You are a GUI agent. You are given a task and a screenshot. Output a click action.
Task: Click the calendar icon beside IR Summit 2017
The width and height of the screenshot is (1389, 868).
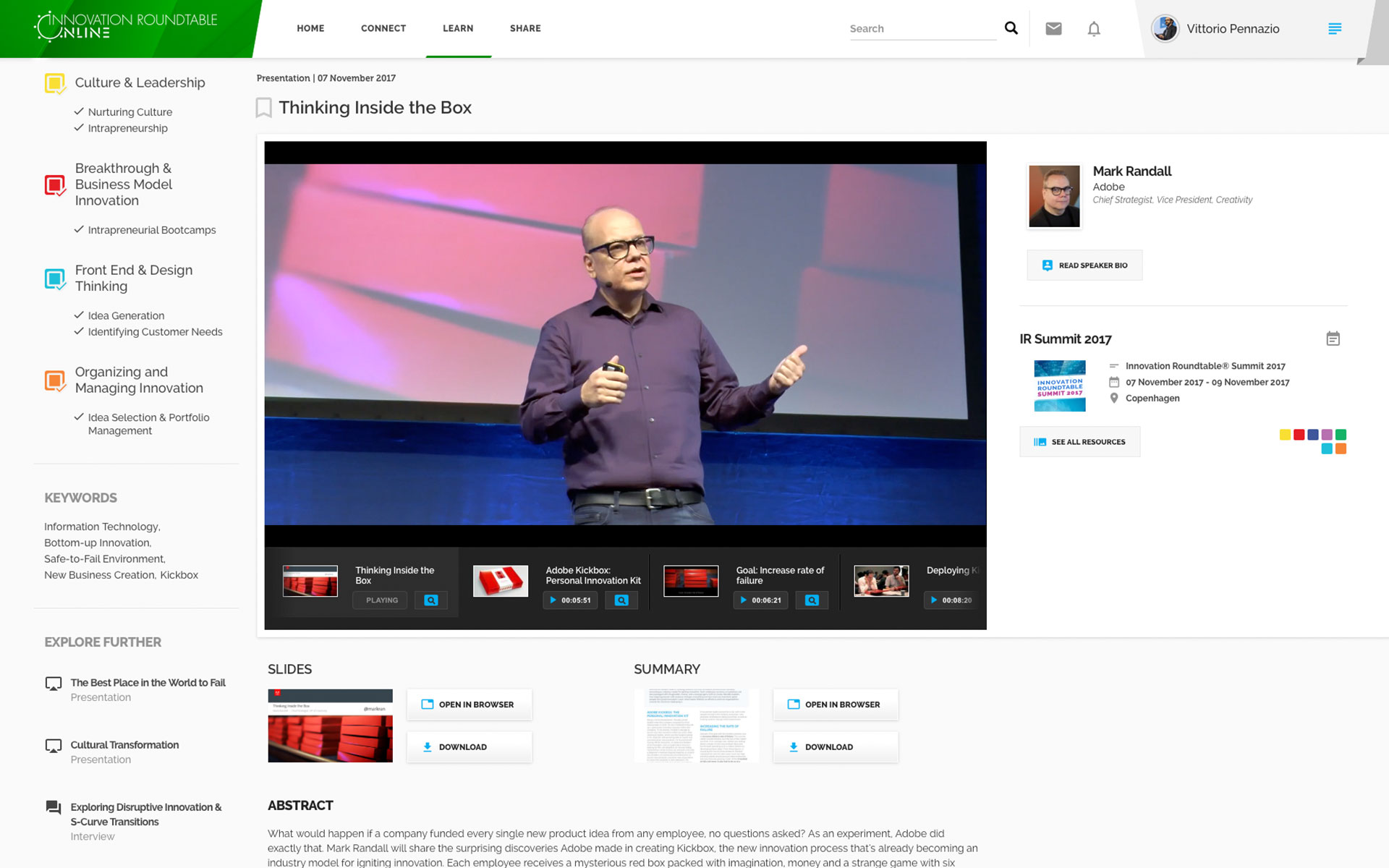coord(1333,338)
